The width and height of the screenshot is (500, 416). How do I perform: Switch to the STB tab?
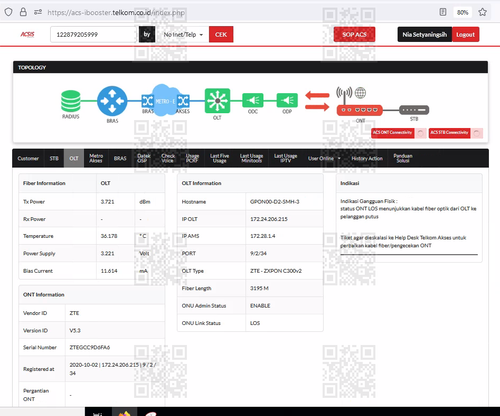pyautogui.click(x=54, y=158)
